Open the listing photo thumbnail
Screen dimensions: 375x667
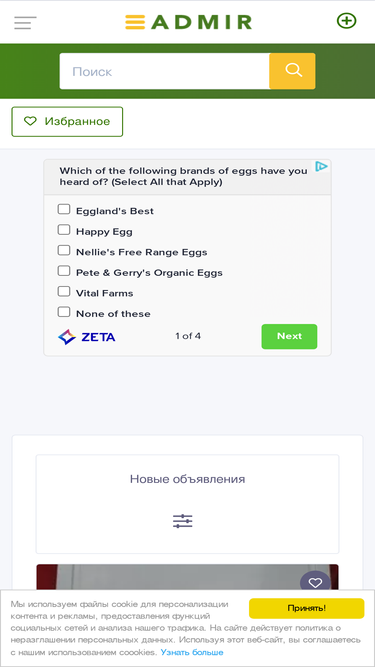point(188,577)
